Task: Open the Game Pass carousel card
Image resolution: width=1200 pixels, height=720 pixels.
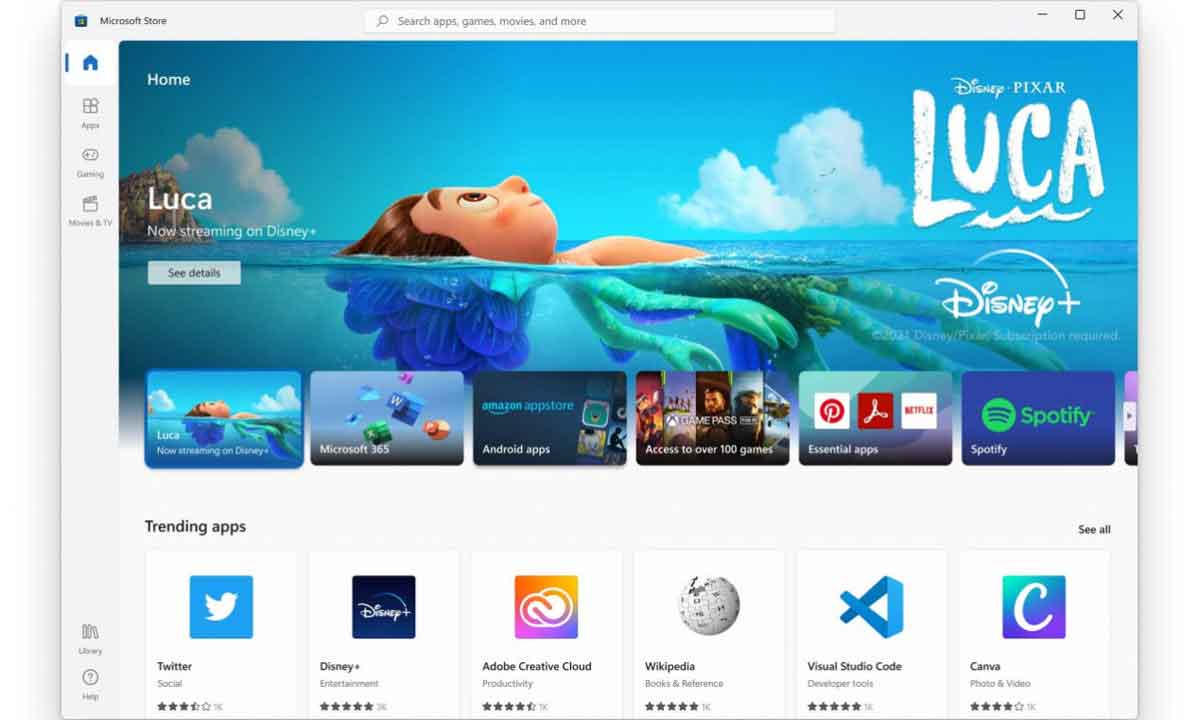Action: tap(712, 417)
